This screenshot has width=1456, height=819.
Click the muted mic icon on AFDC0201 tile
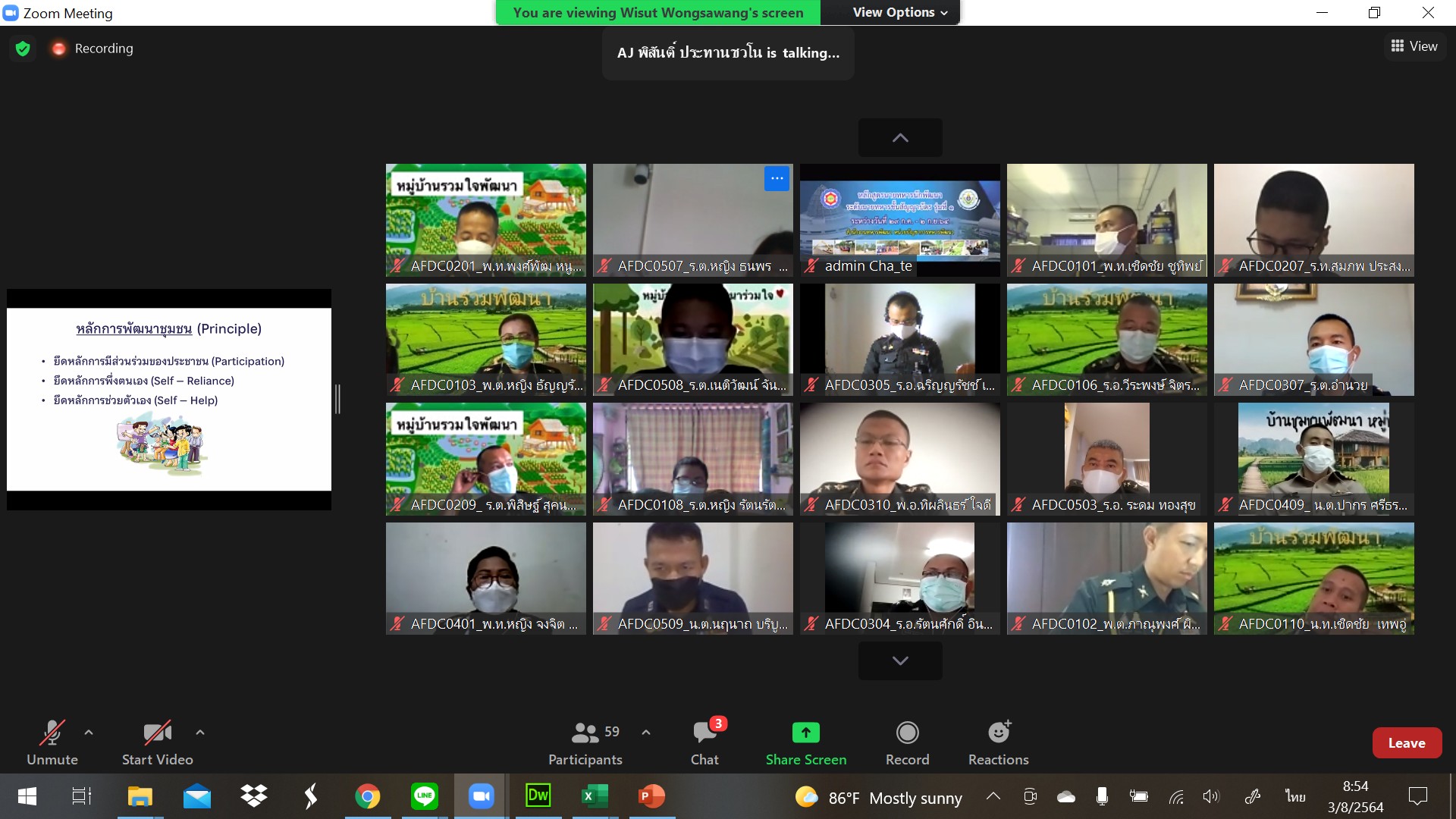click(x=397, y=266)
